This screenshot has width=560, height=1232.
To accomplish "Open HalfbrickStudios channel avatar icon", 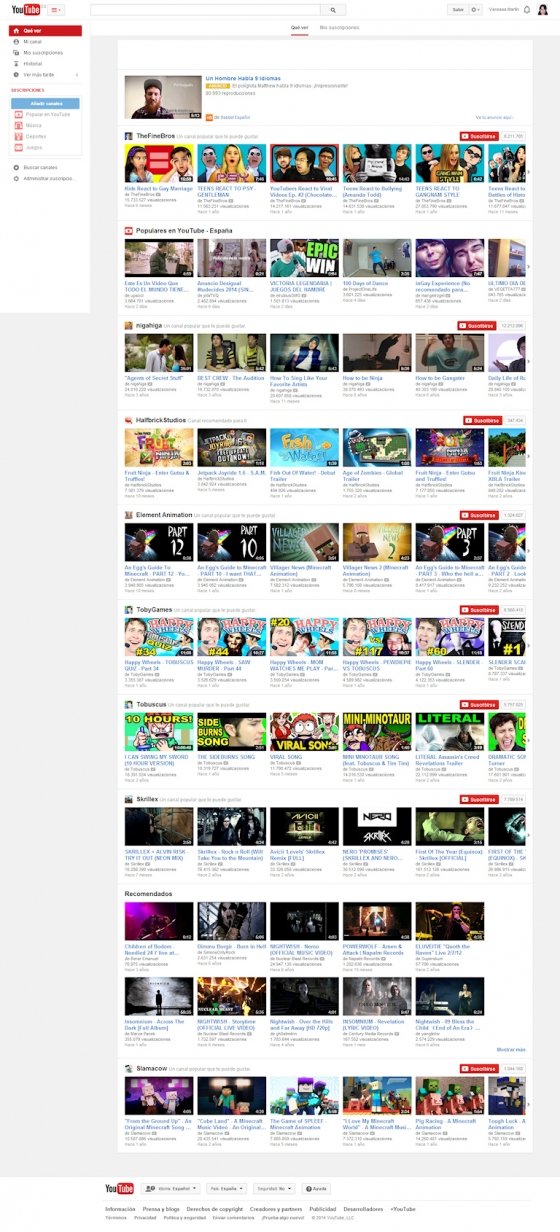I will pyautogui.click(x=129, y=420).
